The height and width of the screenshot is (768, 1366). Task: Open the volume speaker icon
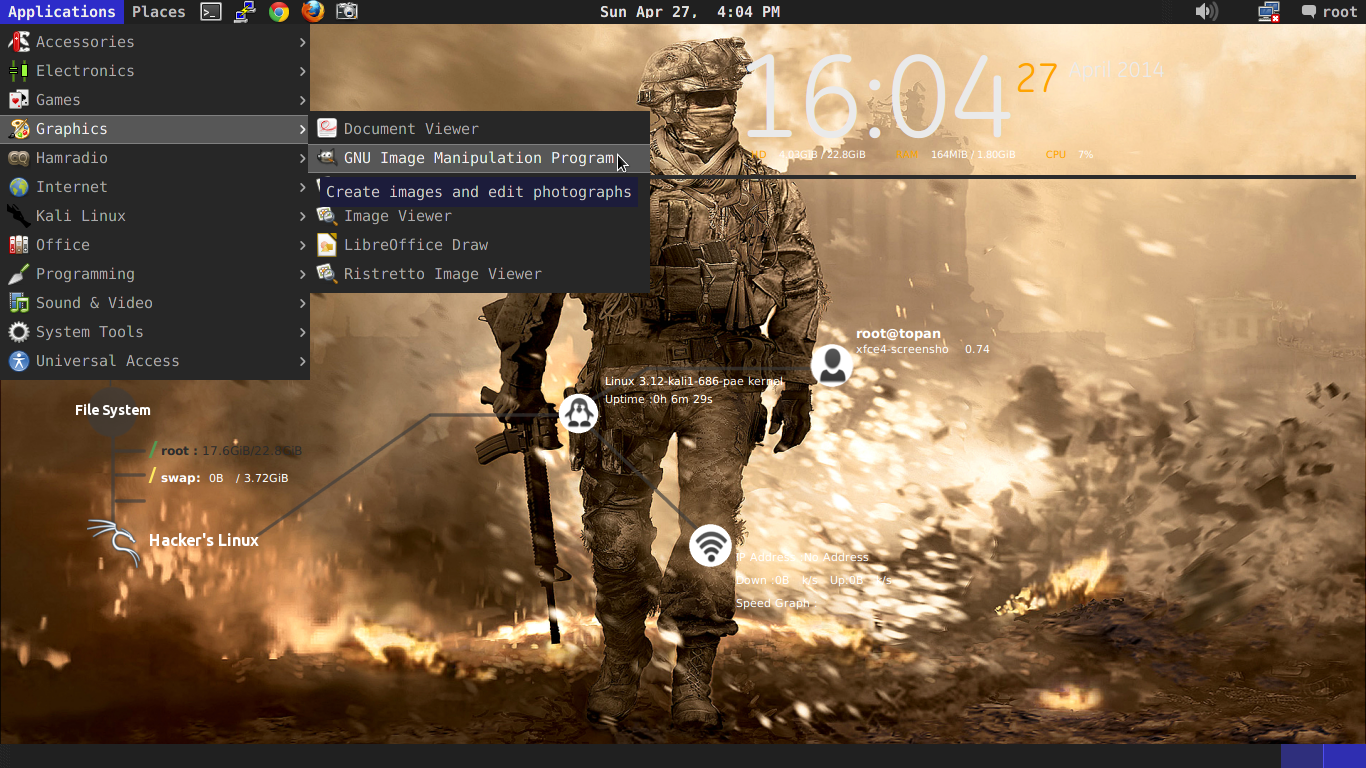point(1206,12)
